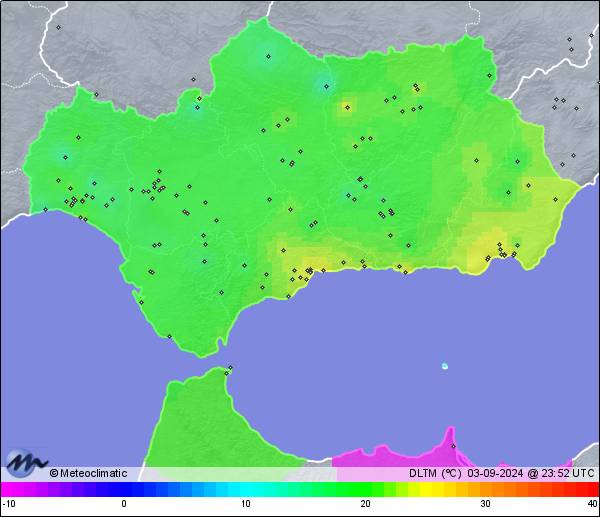Click the 20 label on the temperature scale
The image size is (600, 517).
click(365, 503)
